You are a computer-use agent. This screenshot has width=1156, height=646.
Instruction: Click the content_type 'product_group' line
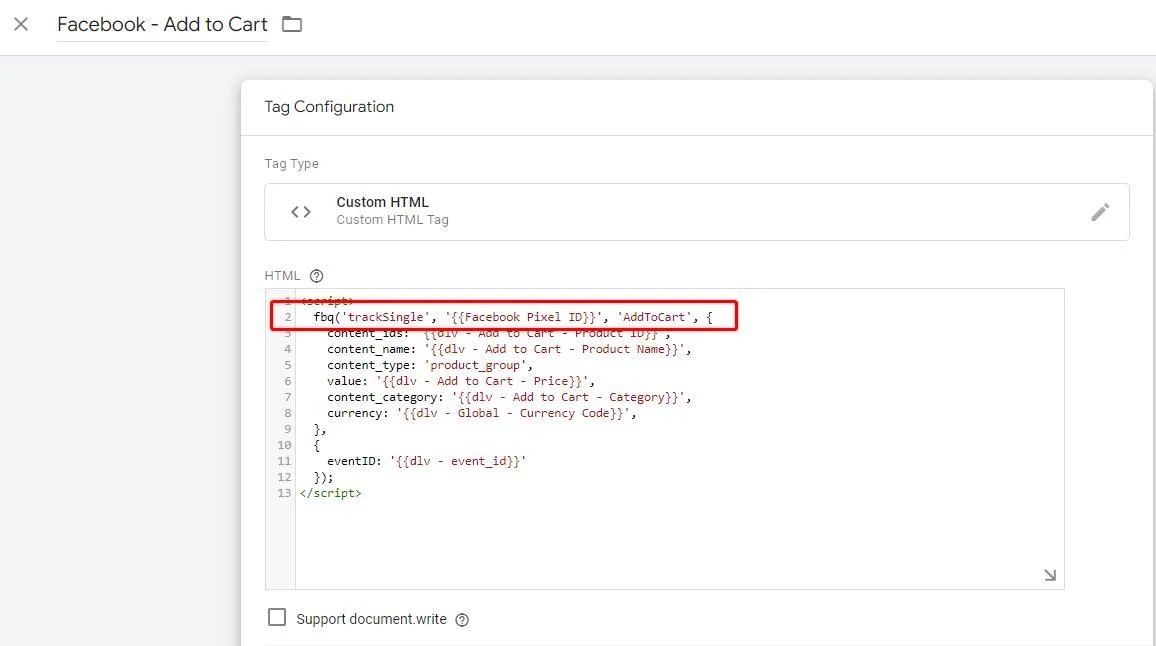430,366
